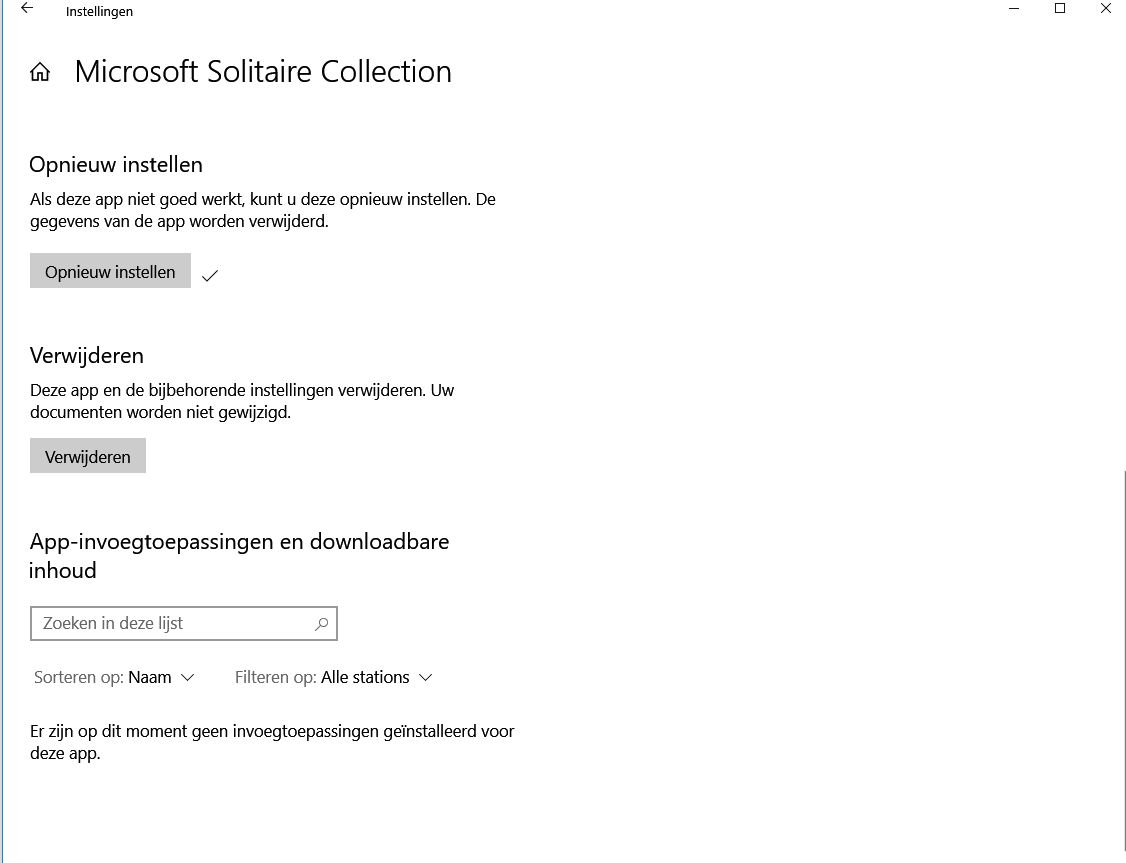
Task: Click the right-edge vertical scrollbar
Action: tap(1123, 665)
